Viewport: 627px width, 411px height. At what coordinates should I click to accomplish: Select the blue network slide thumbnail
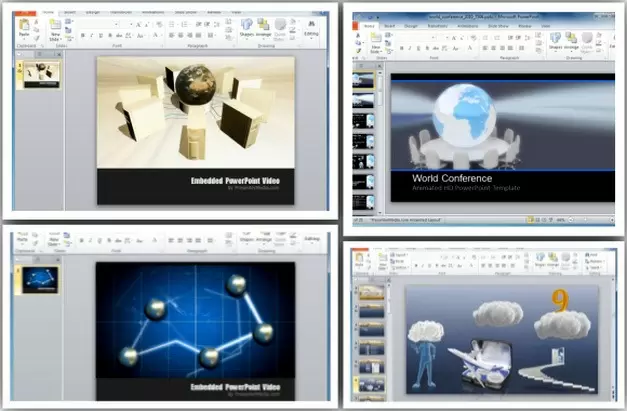point(41,279)
